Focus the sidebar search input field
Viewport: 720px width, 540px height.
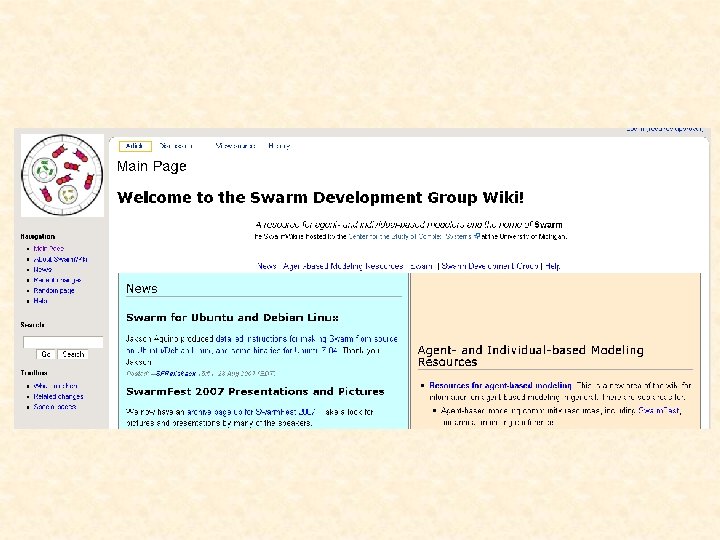(63, 342)
